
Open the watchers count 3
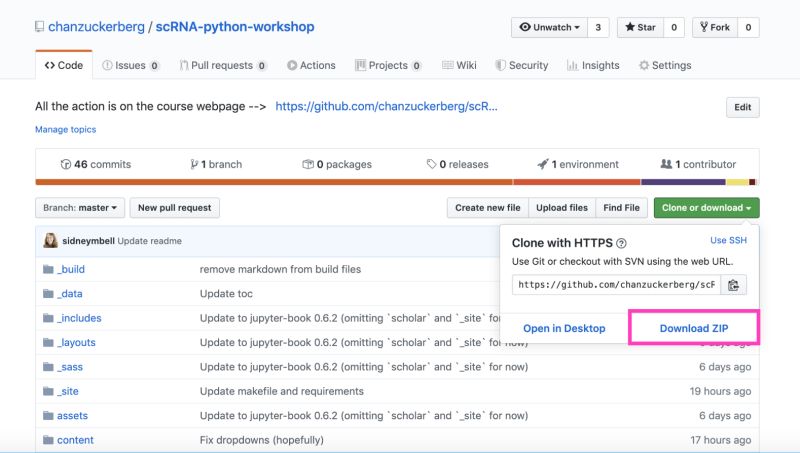pyautogui.click(x=598, y=28)
